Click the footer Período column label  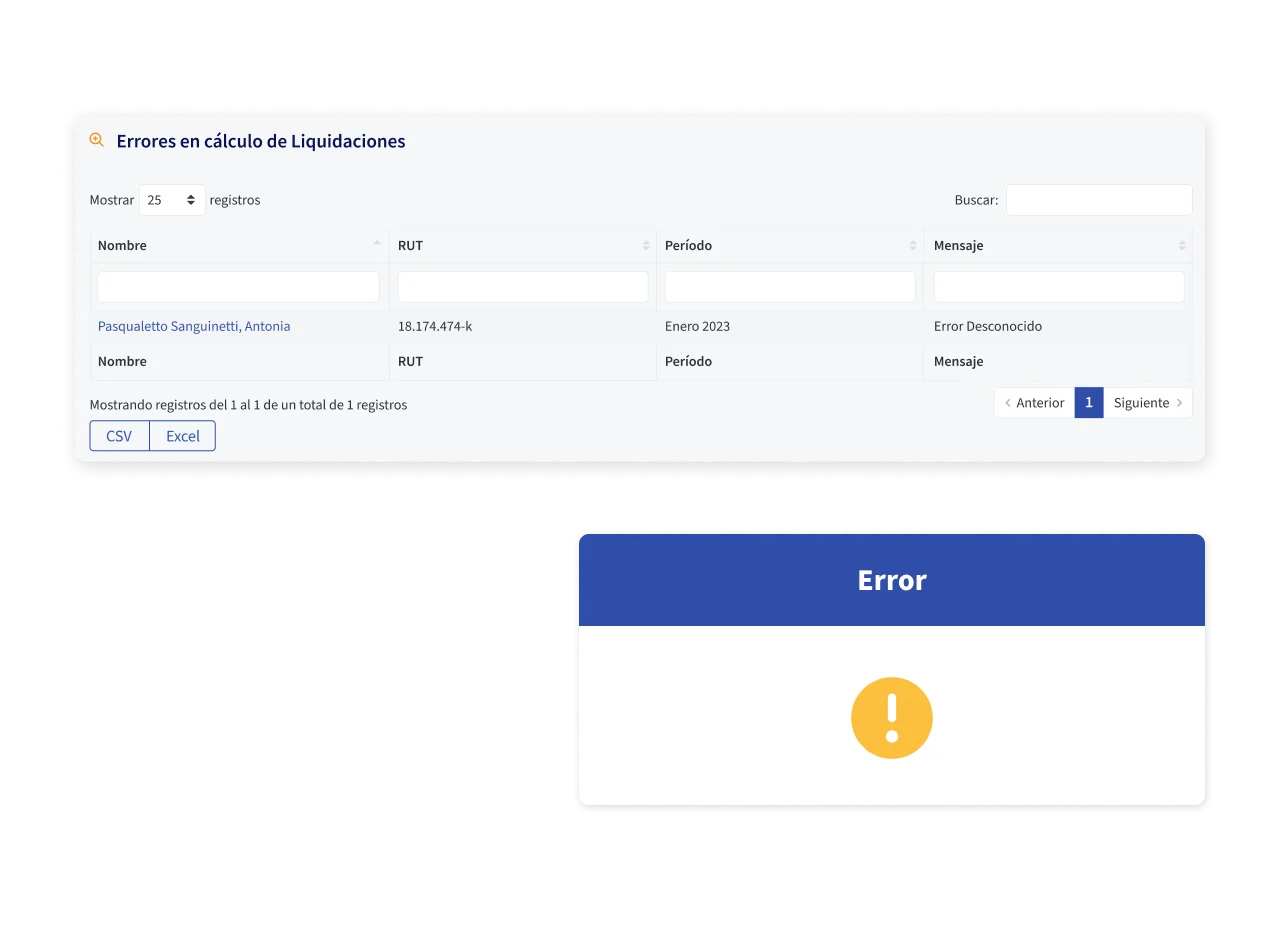[x=688, y=361]
